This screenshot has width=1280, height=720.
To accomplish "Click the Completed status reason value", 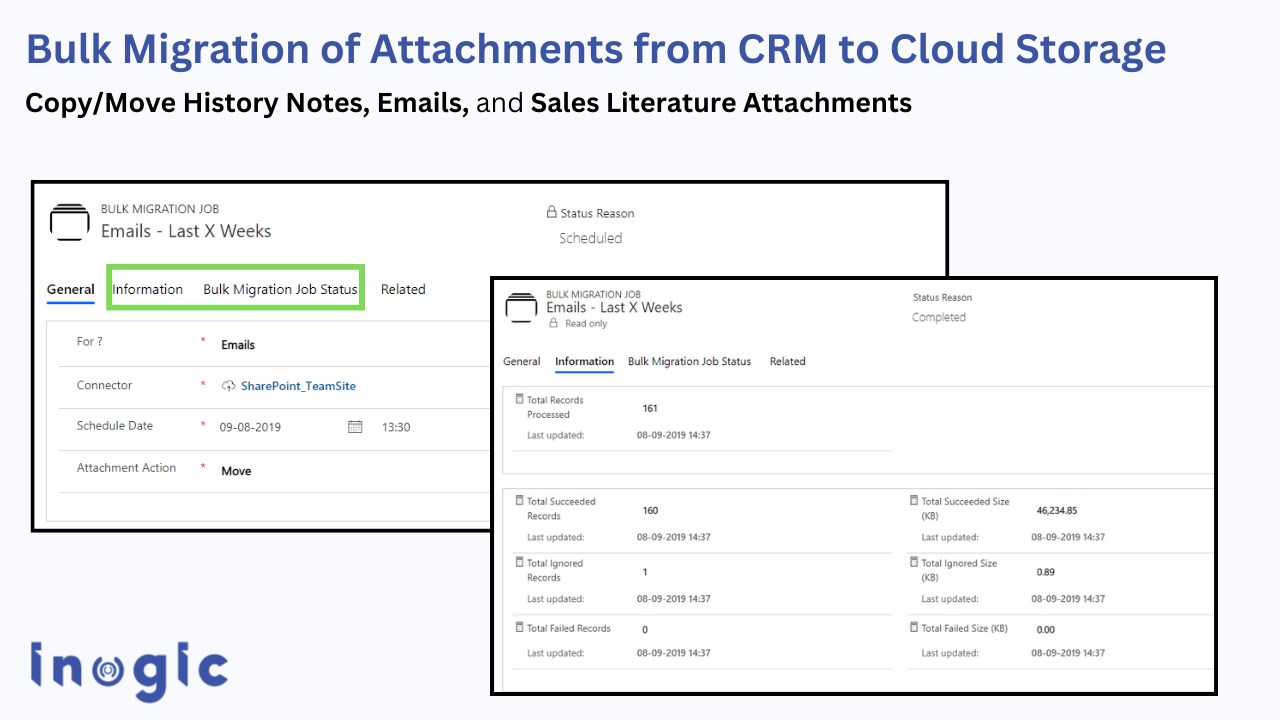I will 939,317.
